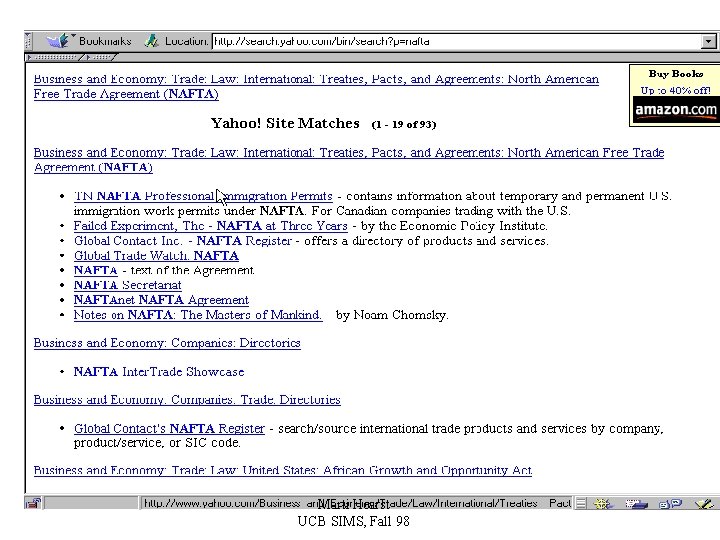Click the amazon.com Buy Books ad

tap(675, 96)
